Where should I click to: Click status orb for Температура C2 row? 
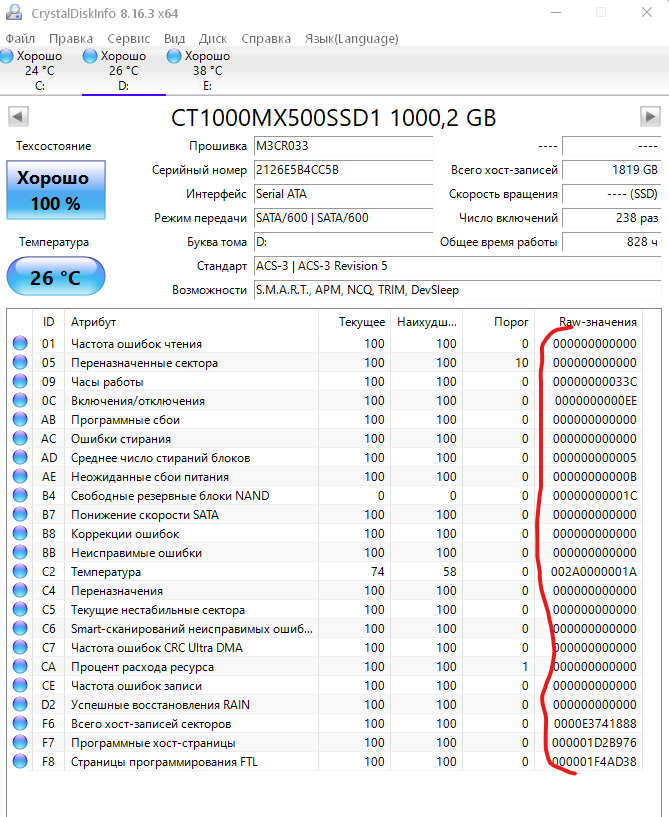[20, 572]
